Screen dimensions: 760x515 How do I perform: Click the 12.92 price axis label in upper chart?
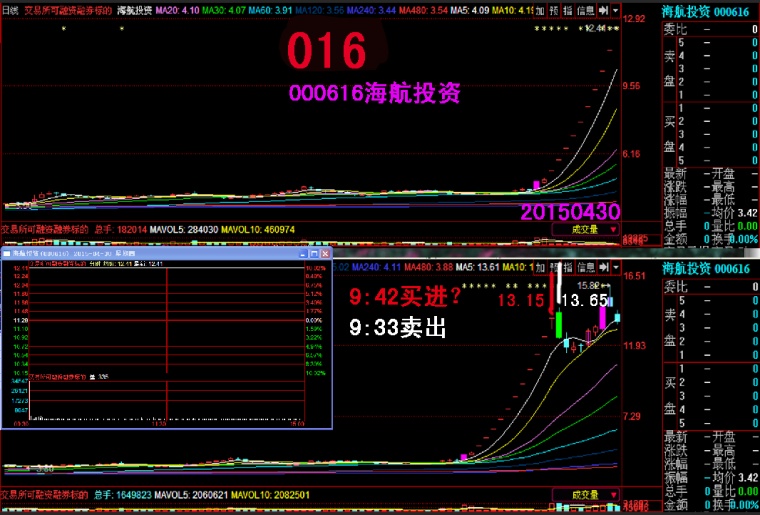pyautogui.click(x=634, y=19)
